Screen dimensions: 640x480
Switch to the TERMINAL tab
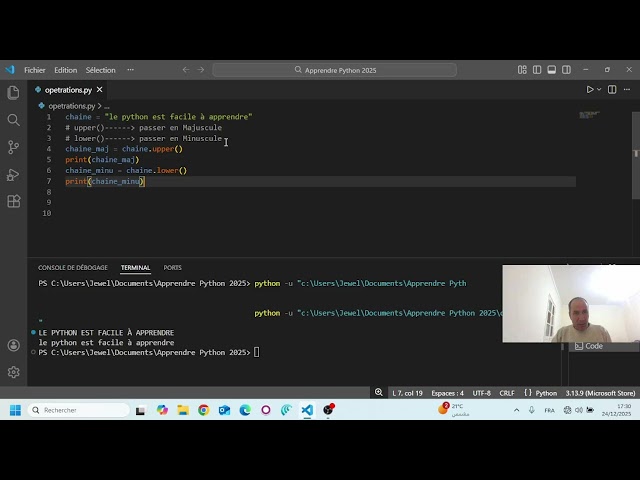(135, 268)
